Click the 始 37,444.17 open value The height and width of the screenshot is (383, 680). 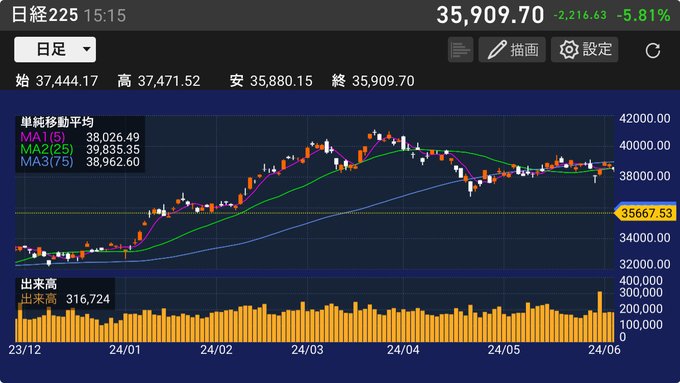[57, 81]
